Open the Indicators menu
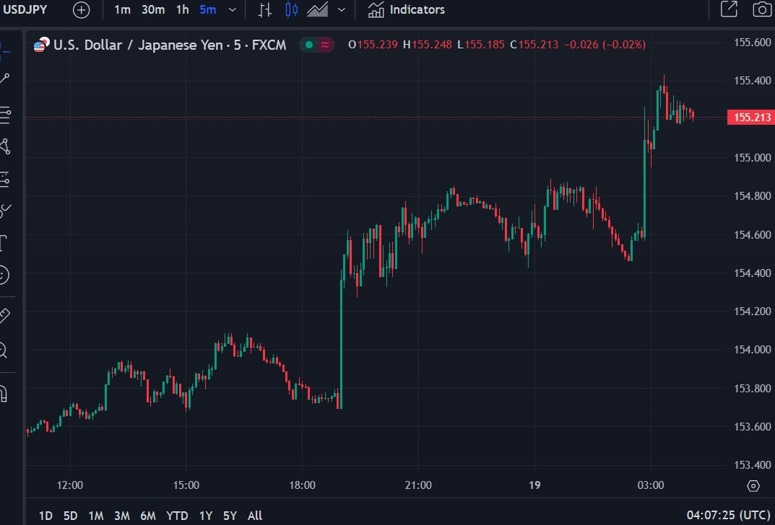The width and height of the screenshot is (775, 525). [x=406, y=10]
